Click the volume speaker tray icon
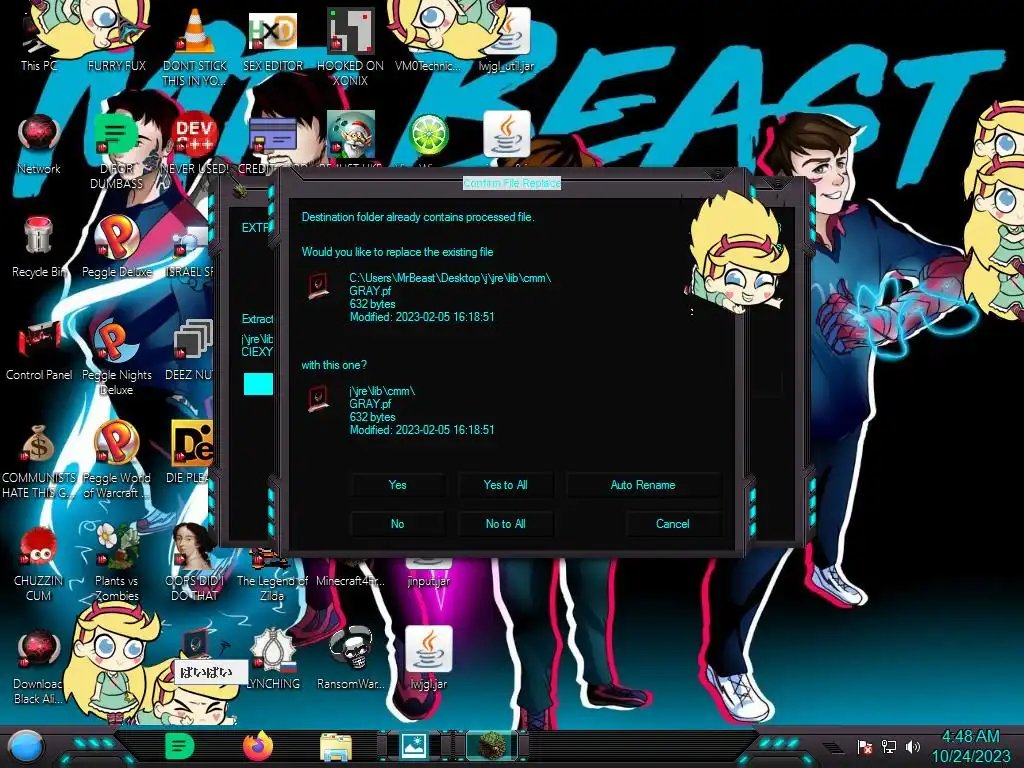Image resolution: width=1024 pixels, height=768 pixels. pos(913,746)
